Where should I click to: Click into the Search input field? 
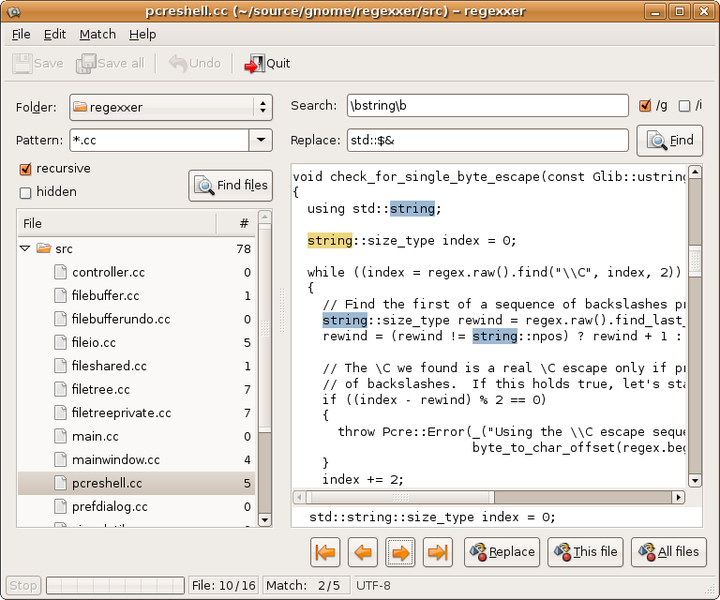(x=488, y=106)
